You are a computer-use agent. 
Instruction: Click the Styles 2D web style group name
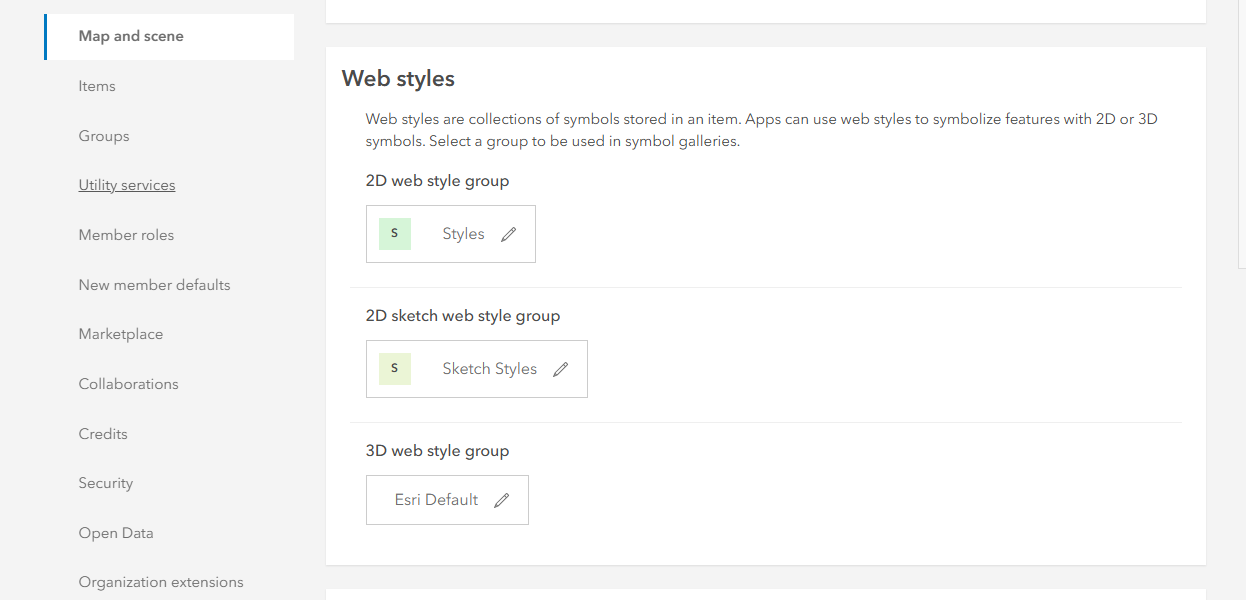coord(463,234)
